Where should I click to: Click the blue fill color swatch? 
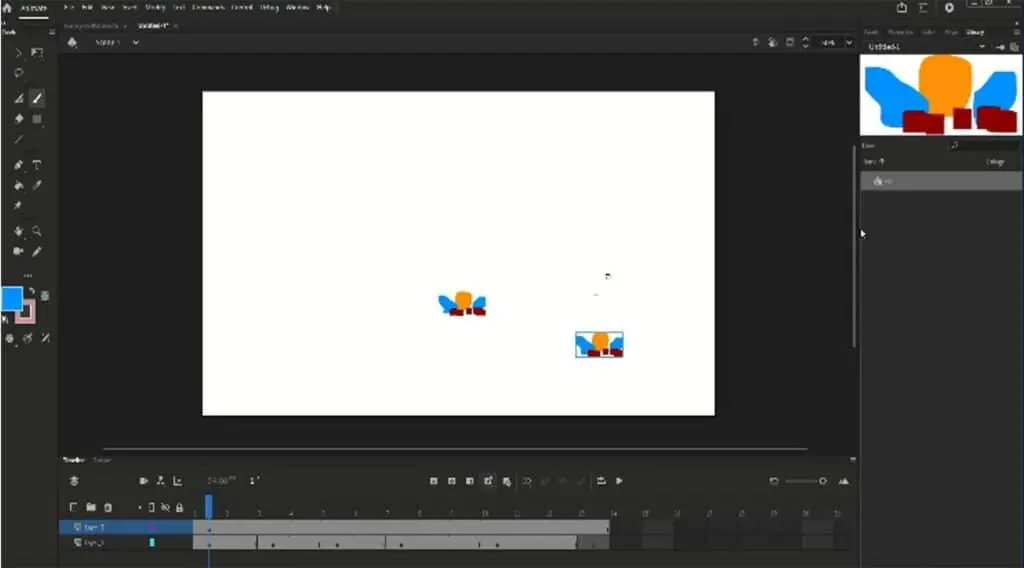pos(12,298)
